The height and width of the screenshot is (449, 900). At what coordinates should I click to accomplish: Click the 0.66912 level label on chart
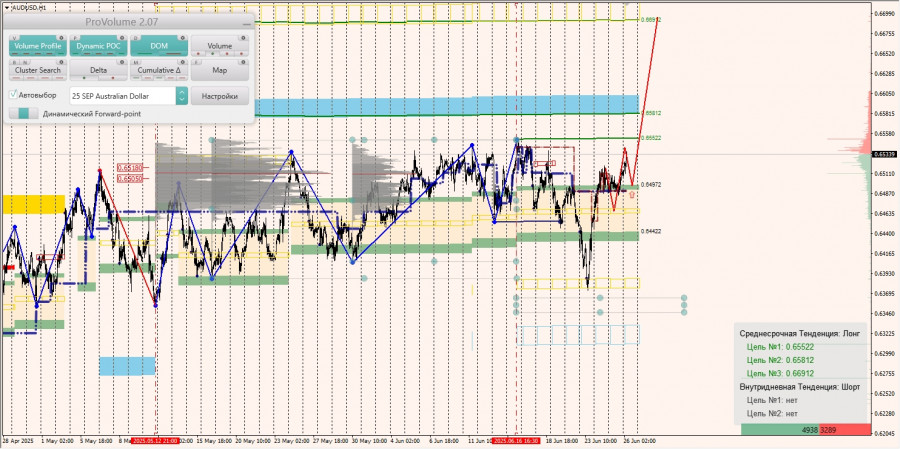(x=651, y=19)
